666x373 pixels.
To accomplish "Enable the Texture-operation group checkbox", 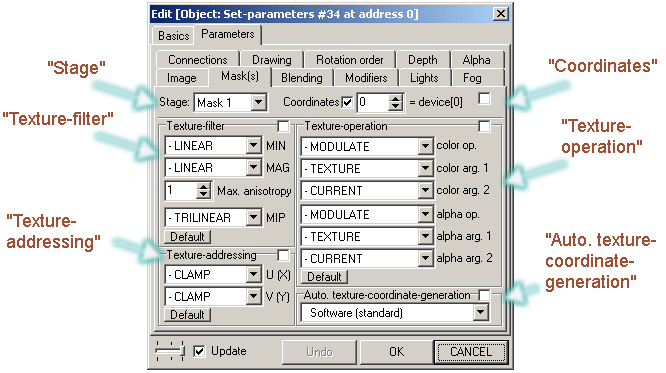I will (x=484, y=126).
